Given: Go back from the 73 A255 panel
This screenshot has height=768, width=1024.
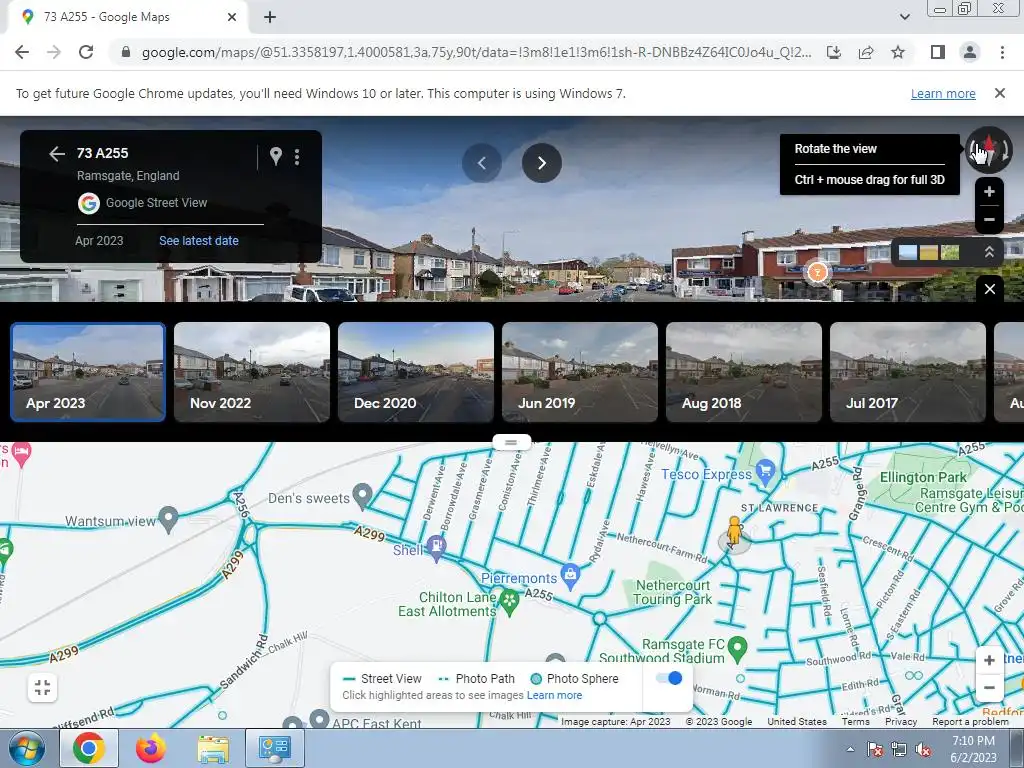Looking at the screenshot, I should click(57, 153).
